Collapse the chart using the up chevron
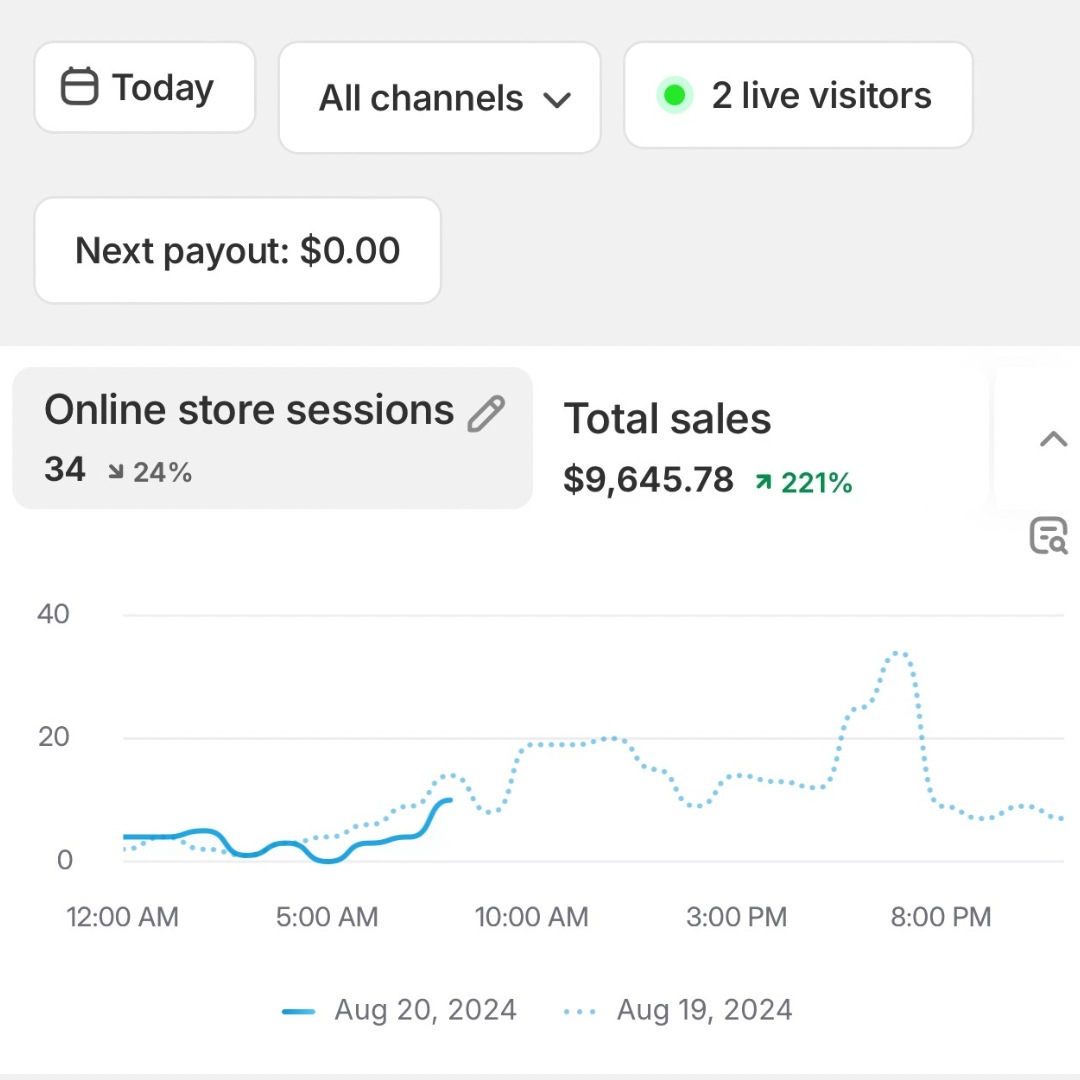Viewport: 1080px width, 1080px height. tap(1053, 439)
